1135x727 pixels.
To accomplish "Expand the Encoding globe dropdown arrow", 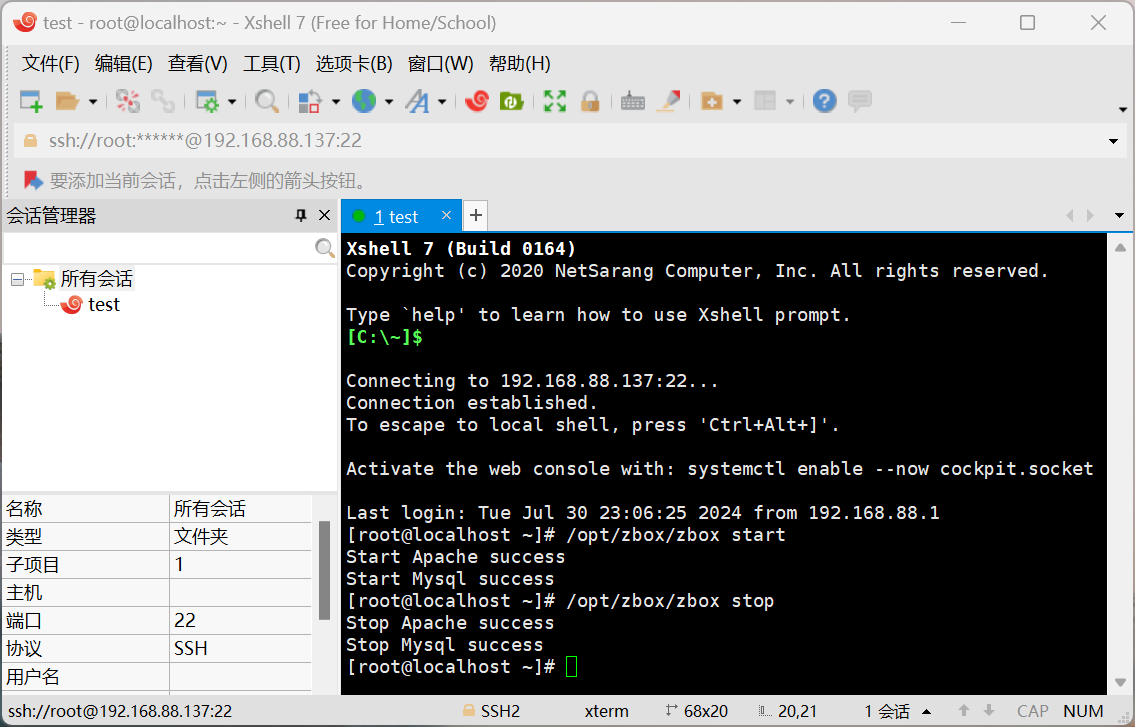I will [389, 102].
